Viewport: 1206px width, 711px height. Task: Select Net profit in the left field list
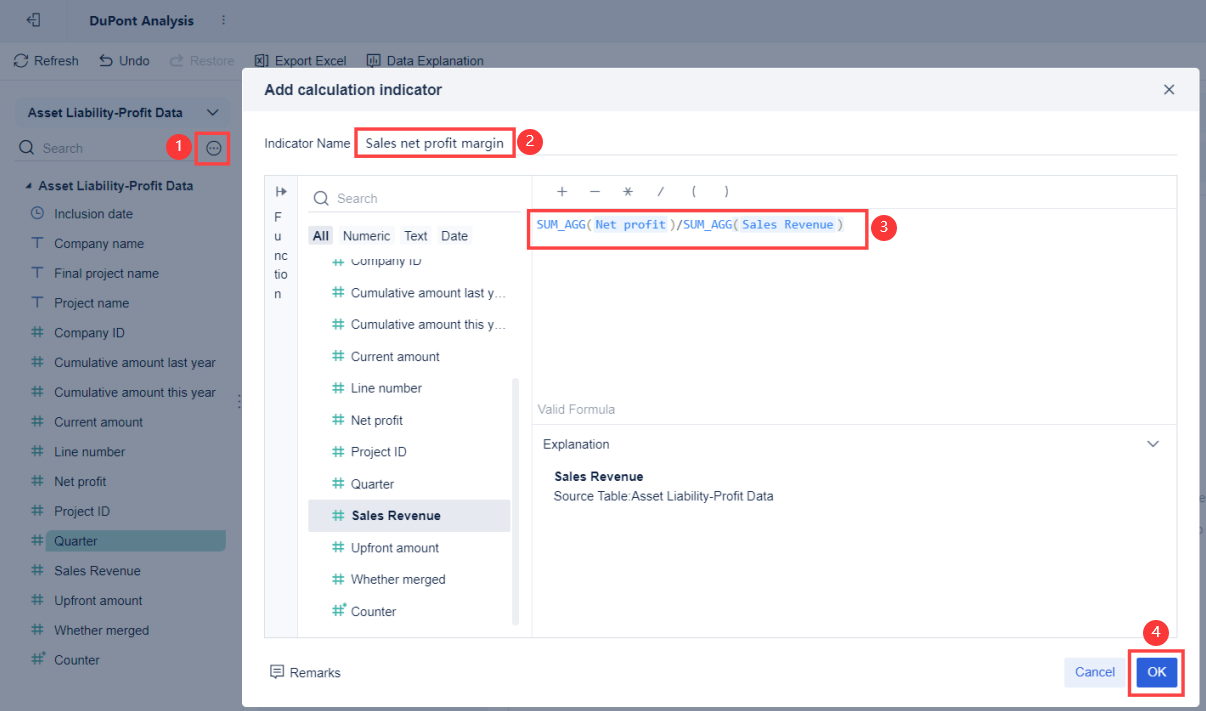coord(80,482)
